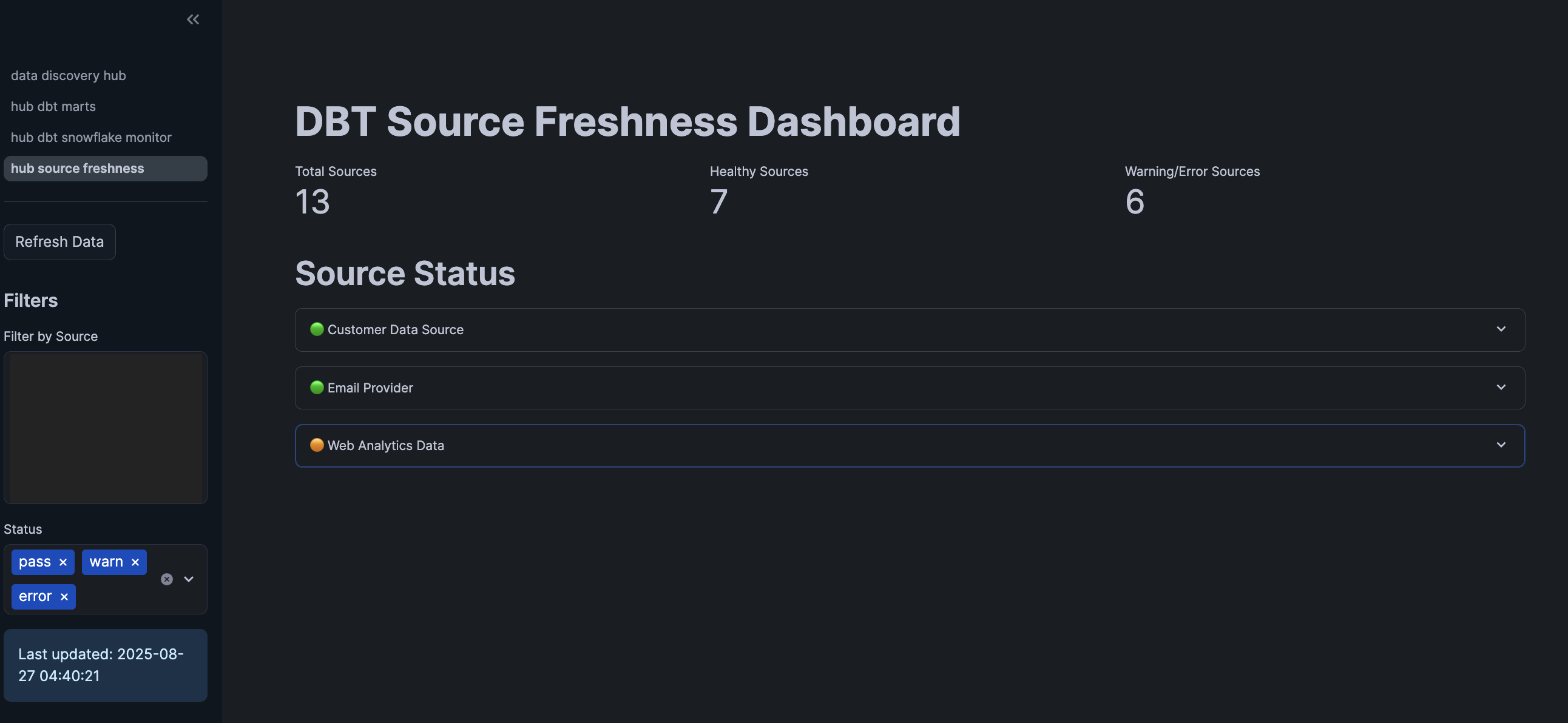Viewport: 1568px width, 723px height.
Task: Select the hub source freshness page
Action: click(x=77, y=168)
